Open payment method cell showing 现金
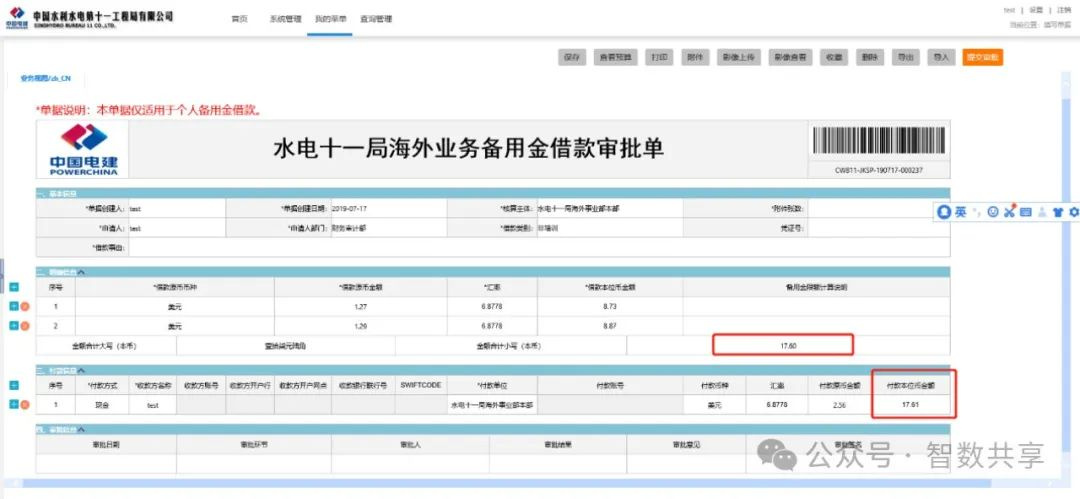Image resolution: width=1080 pixels, height=499 pixels. pos(102,405)
